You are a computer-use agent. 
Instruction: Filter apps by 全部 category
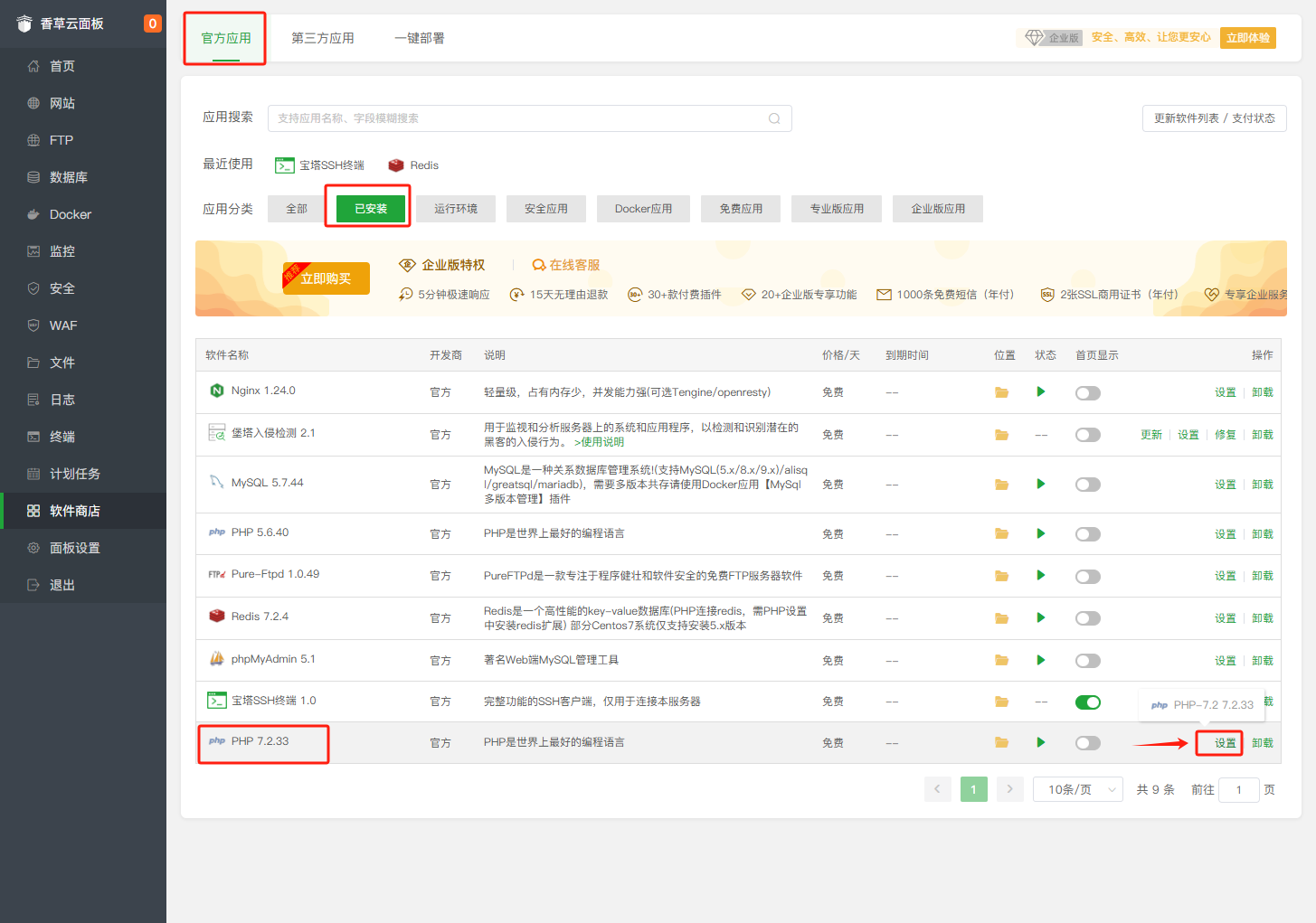pos(297,209)
